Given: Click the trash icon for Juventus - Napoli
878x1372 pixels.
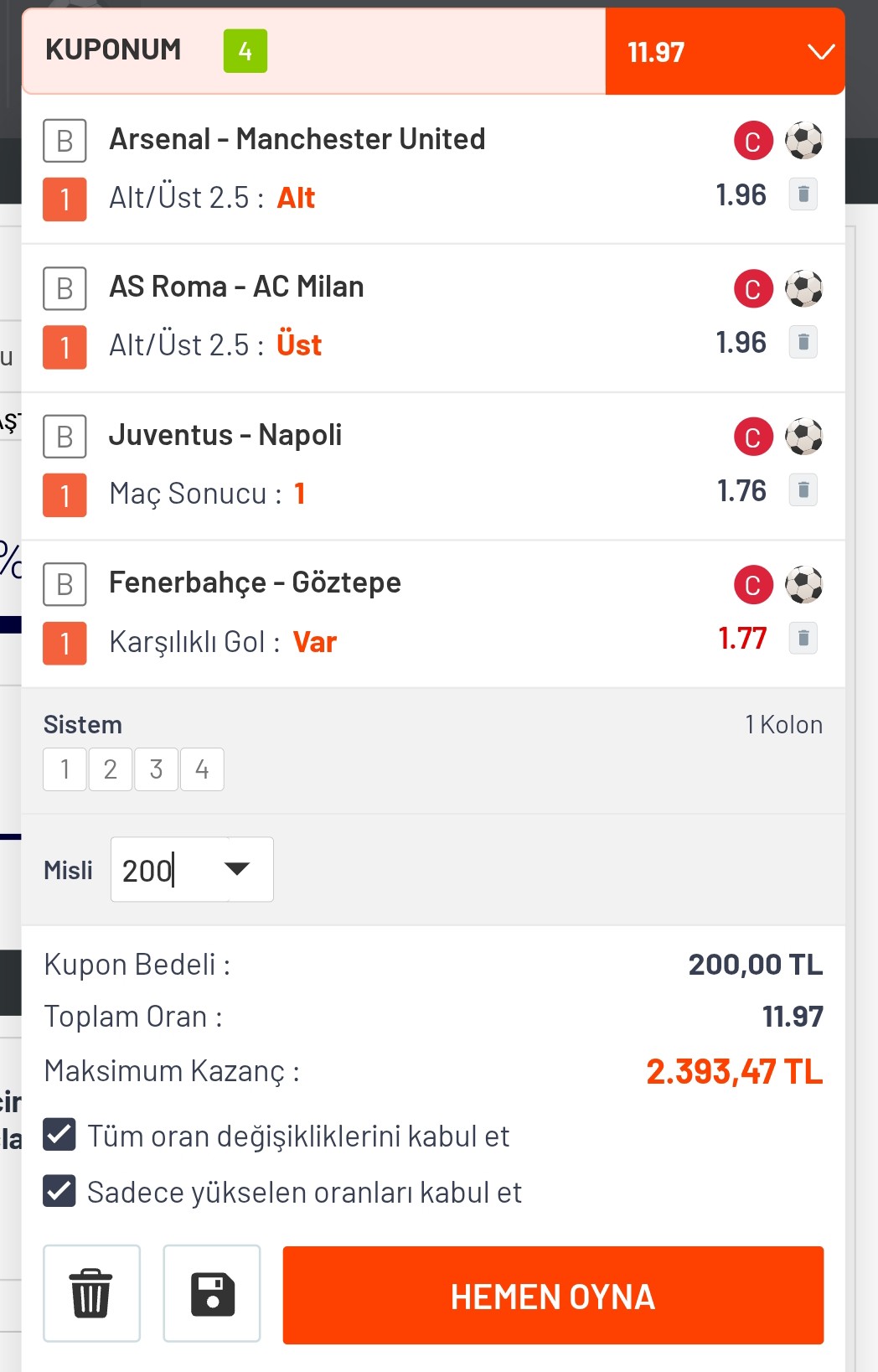Looking at the screenshot, I should 803,490.
